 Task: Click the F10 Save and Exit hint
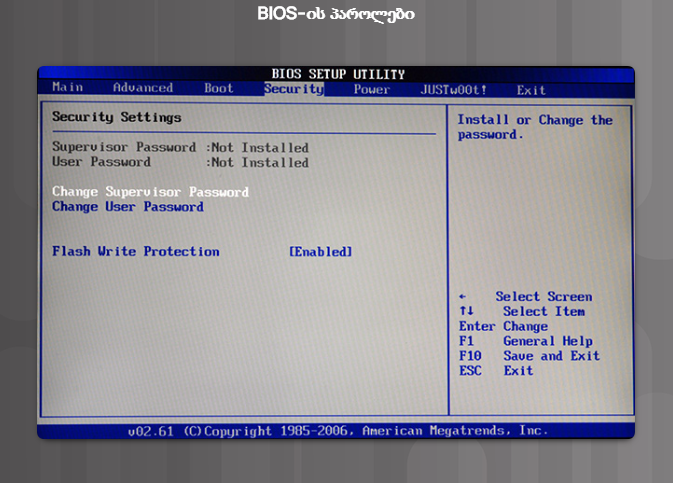click(529, 356)
